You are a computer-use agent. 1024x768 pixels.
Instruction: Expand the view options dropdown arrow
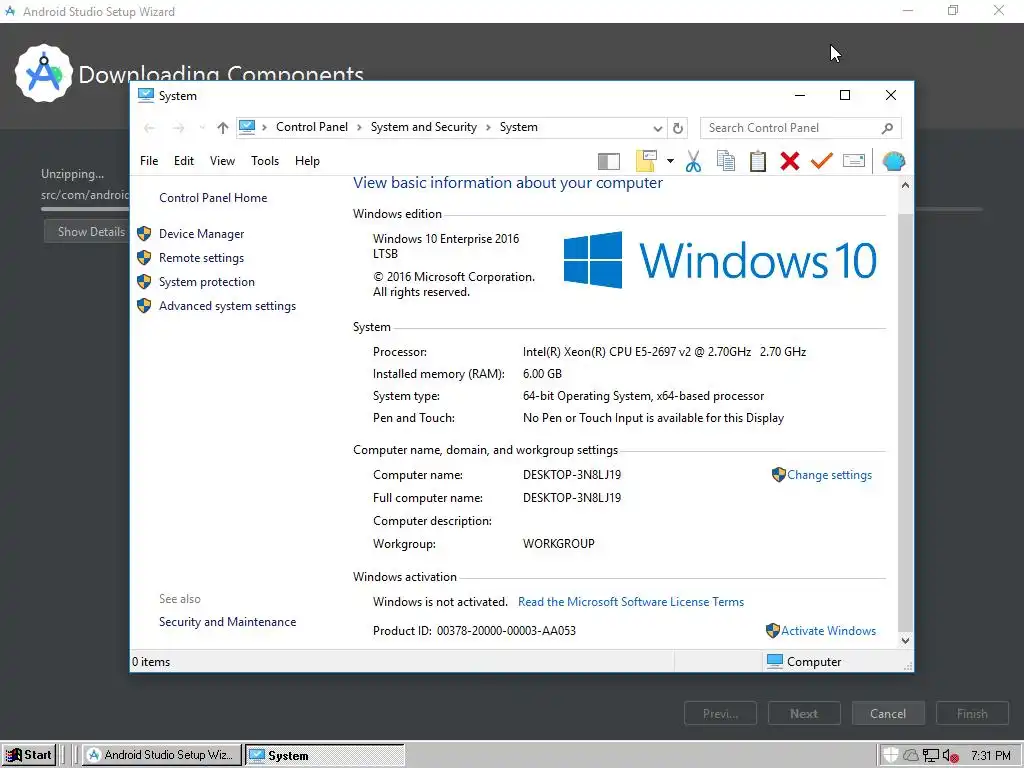tap(670, 161)
